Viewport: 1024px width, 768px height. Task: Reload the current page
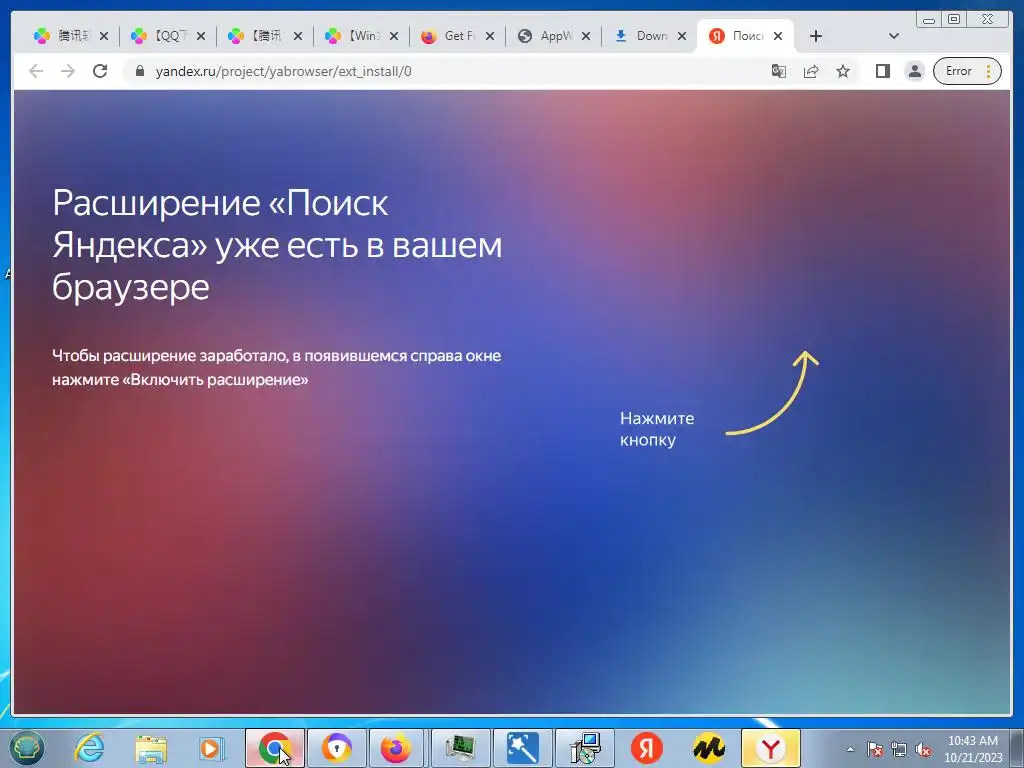pos(100,71)
